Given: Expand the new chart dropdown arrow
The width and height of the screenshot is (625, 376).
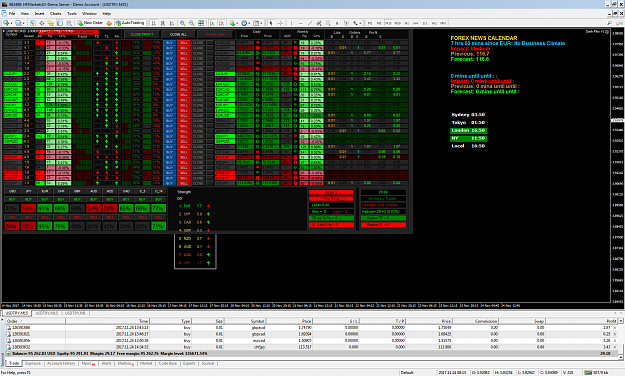Looking at the screenshot, I should pyautogui.click(x=12, y=23).
